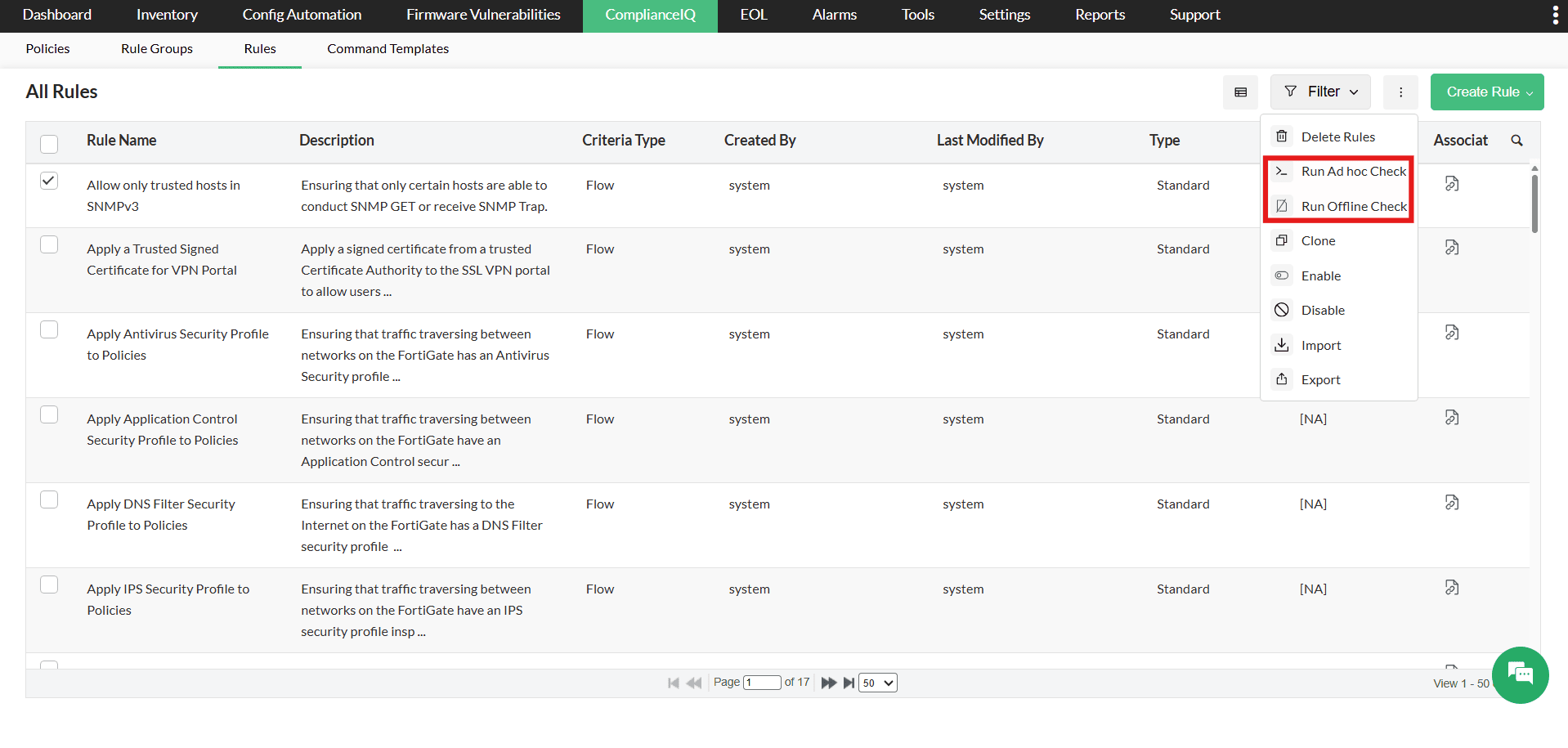This screenshot has height=748, width=1568.
Task: Open the Inventory menu
Action: pos(167,15)
